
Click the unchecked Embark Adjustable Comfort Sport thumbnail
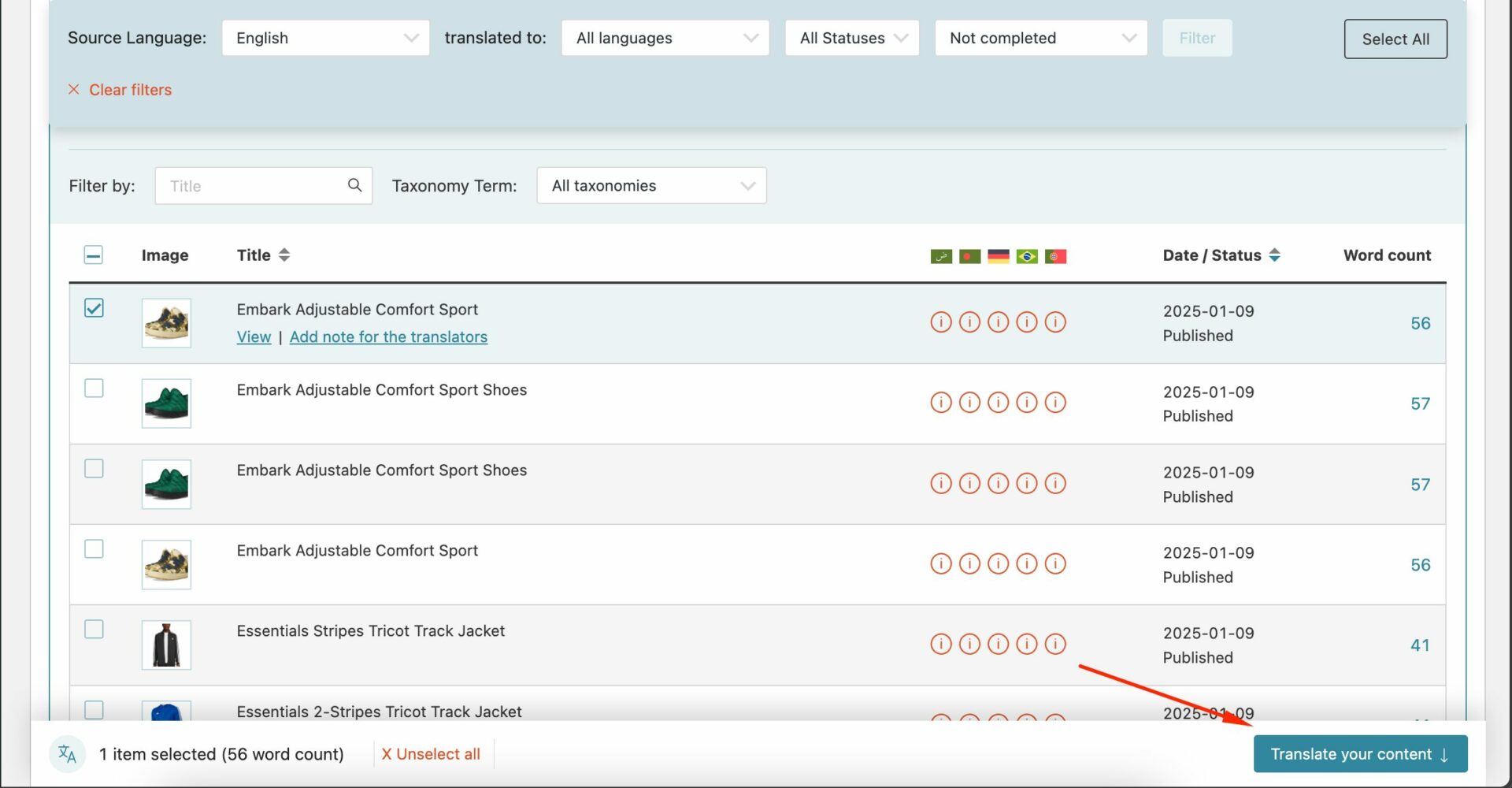click(166, 564)
